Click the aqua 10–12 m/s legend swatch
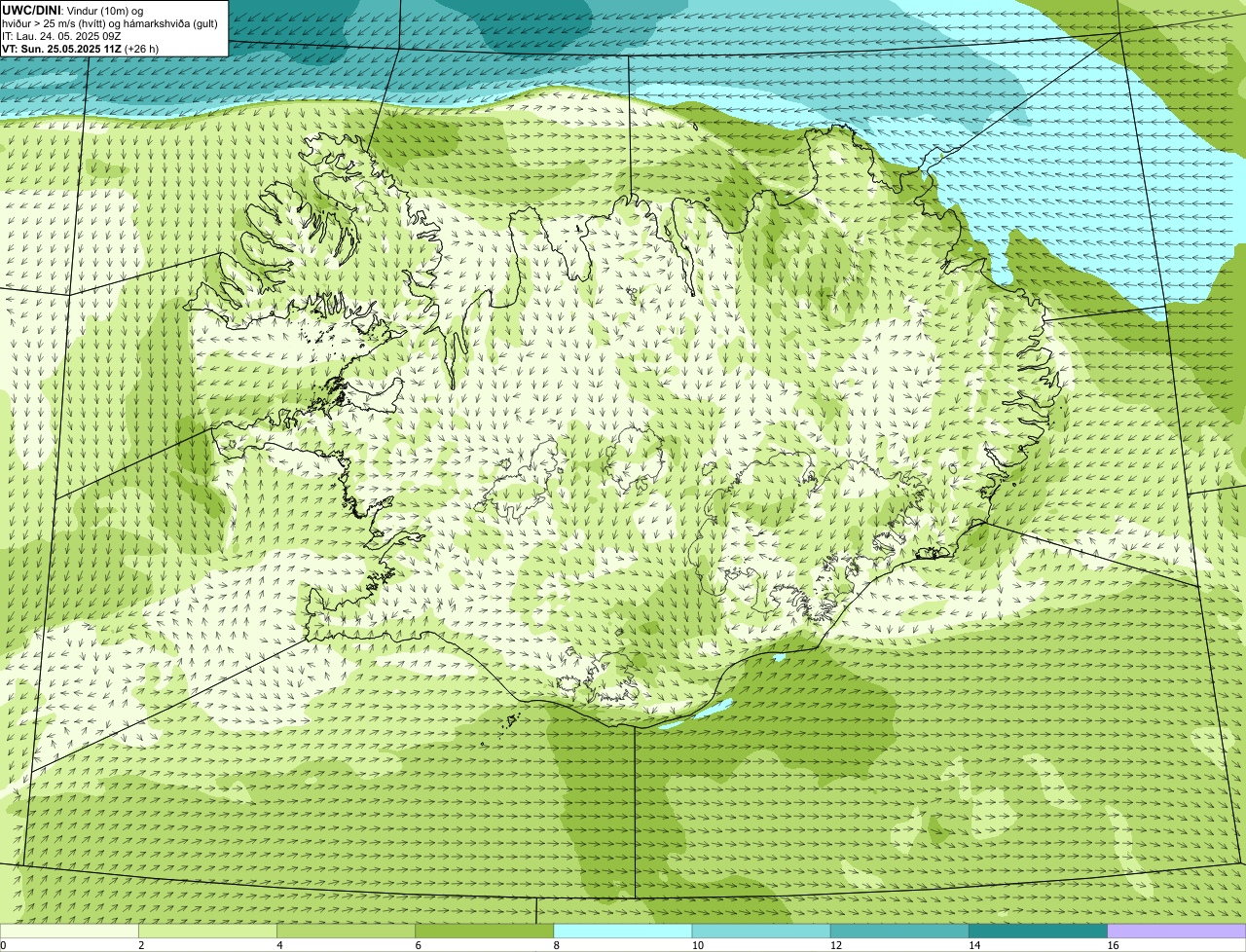1246x952 pixels. (761, 931)
